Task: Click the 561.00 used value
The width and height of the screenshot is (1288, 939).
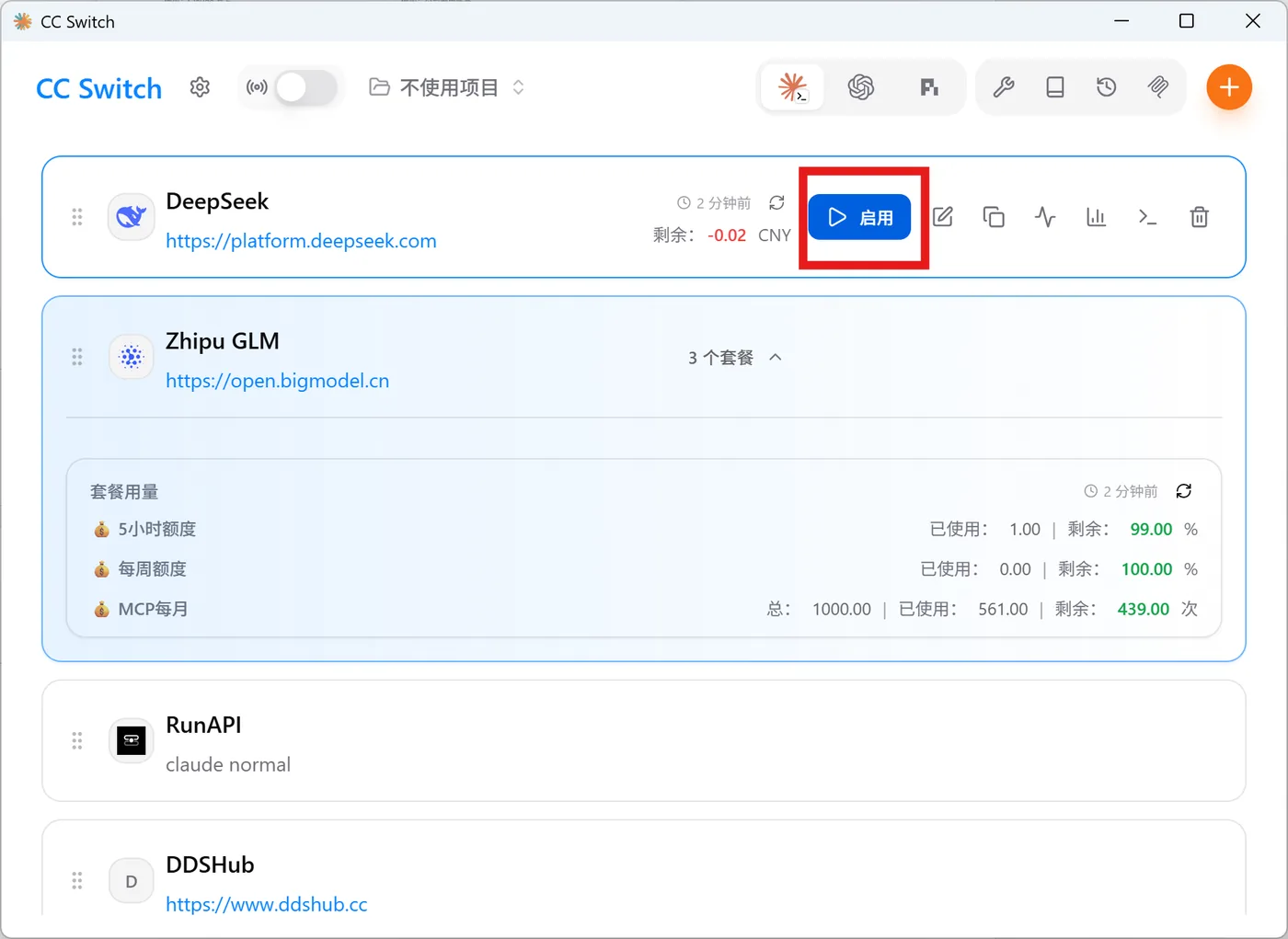Action: point(1003,609)
